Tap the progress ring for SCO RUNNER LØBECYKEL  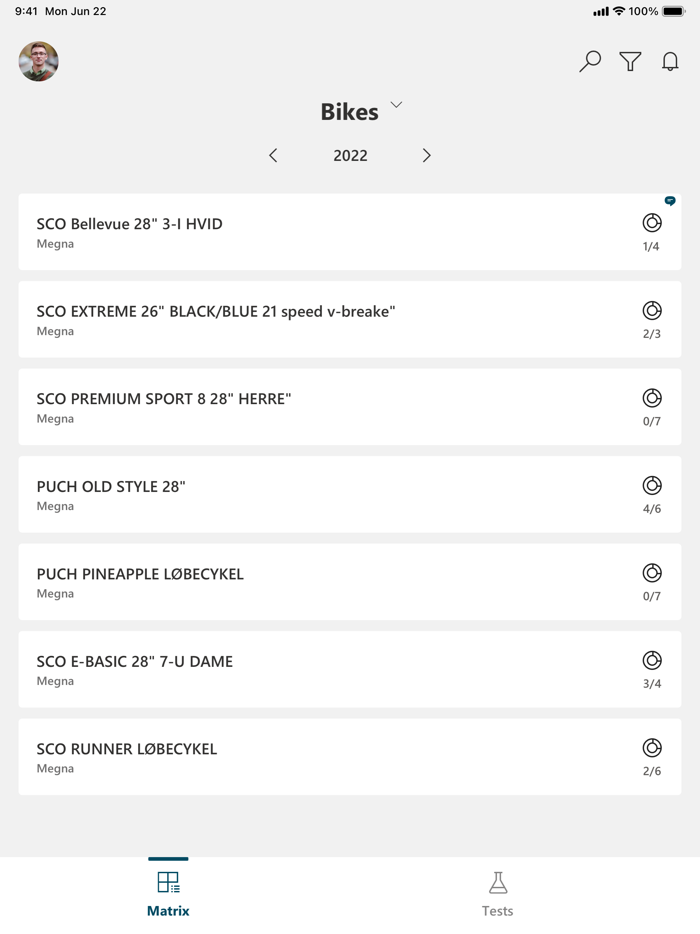pyautogui.click(x=652, y=748)
